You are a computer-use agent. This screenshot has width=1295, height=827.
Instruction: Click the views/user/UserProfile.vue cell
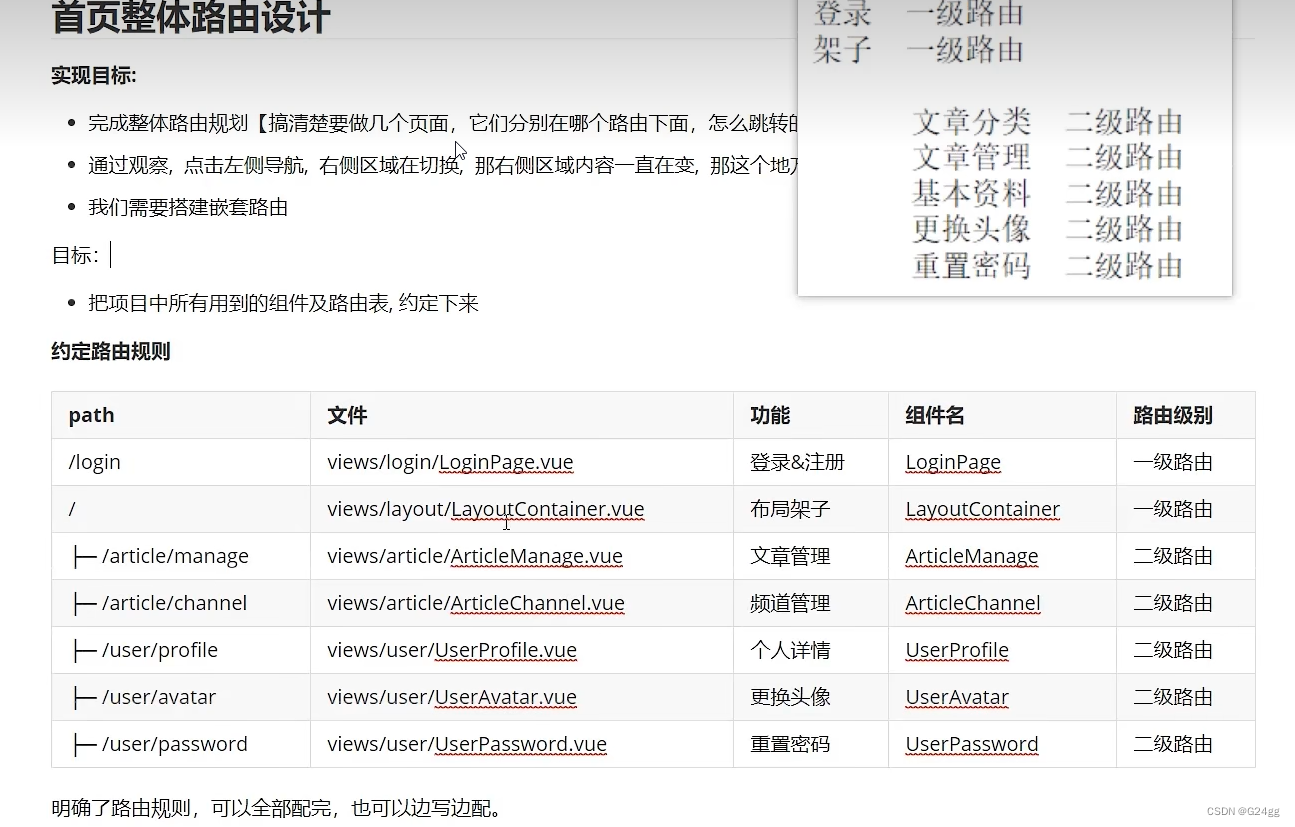coord(522,650)
